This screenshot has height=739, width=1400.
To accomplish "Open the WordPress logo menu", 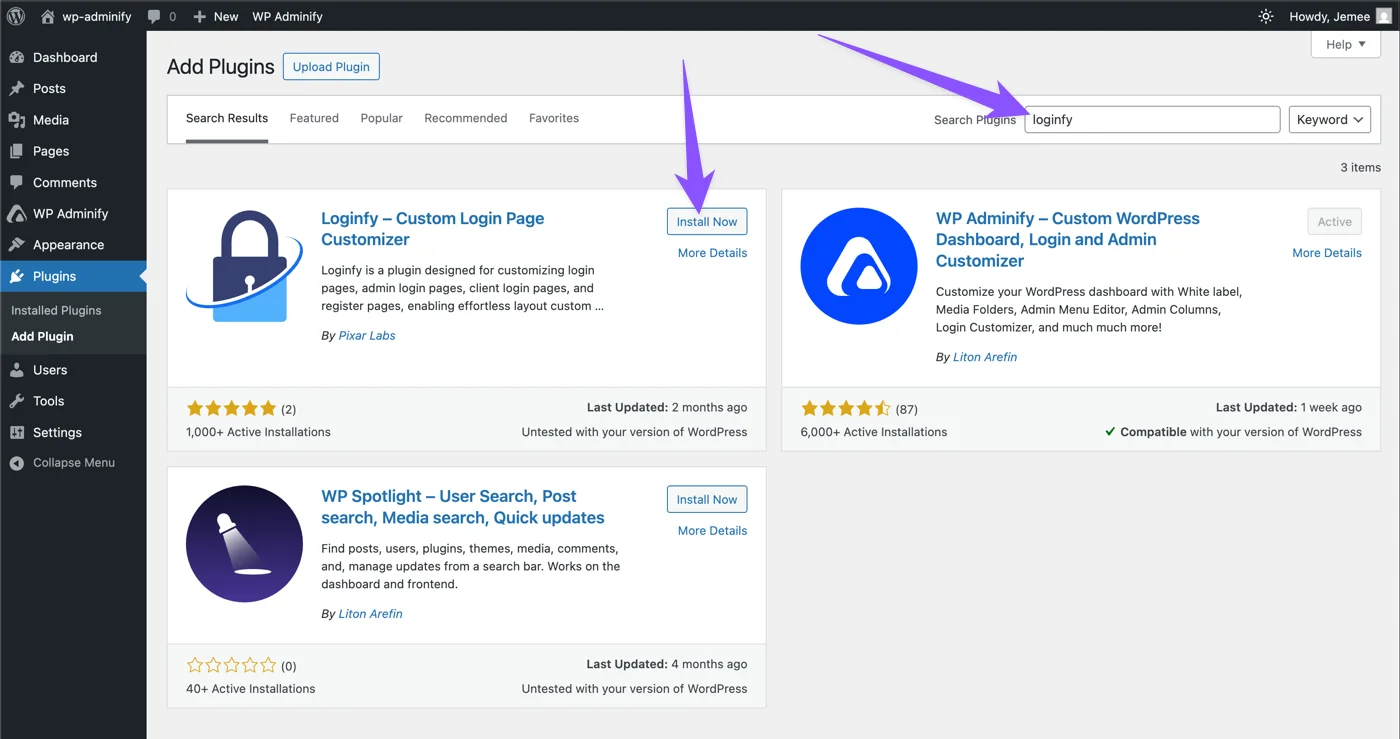I will (15, 16).
